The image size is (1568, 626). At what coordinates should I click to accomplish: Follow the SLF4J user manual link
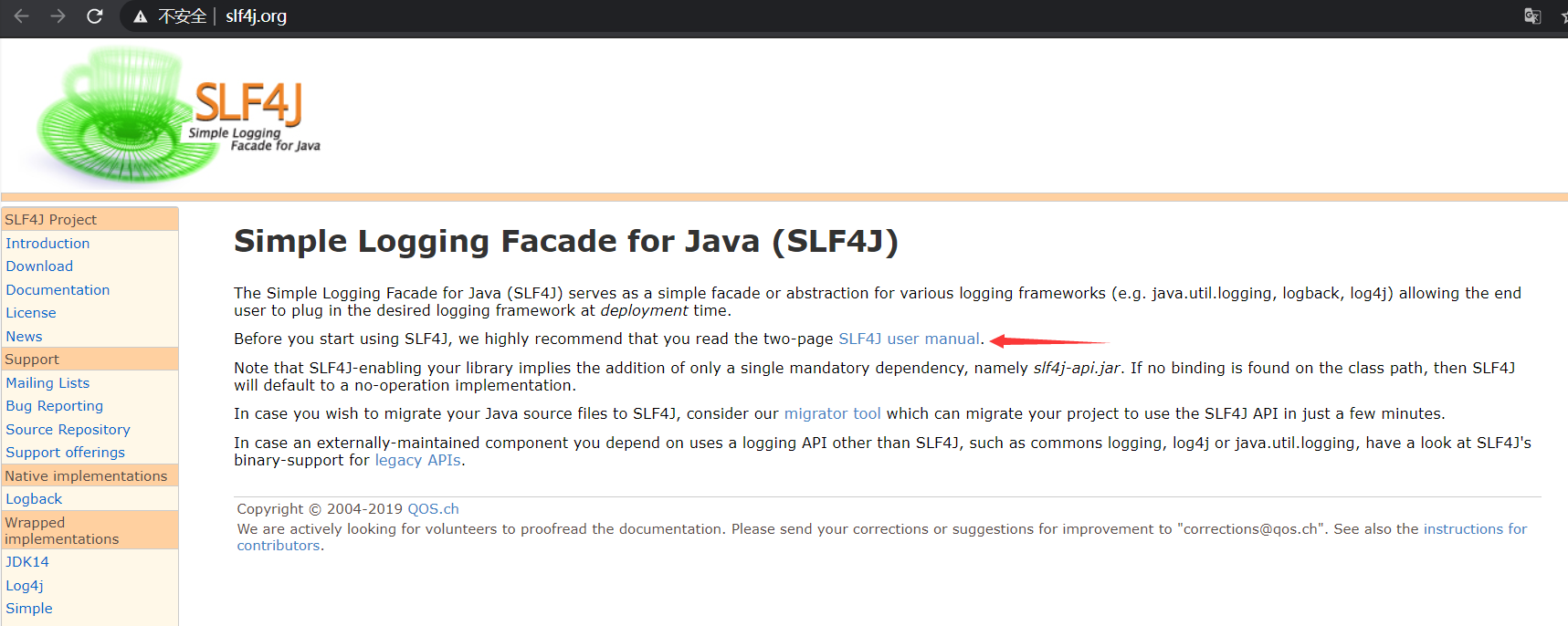909,339
